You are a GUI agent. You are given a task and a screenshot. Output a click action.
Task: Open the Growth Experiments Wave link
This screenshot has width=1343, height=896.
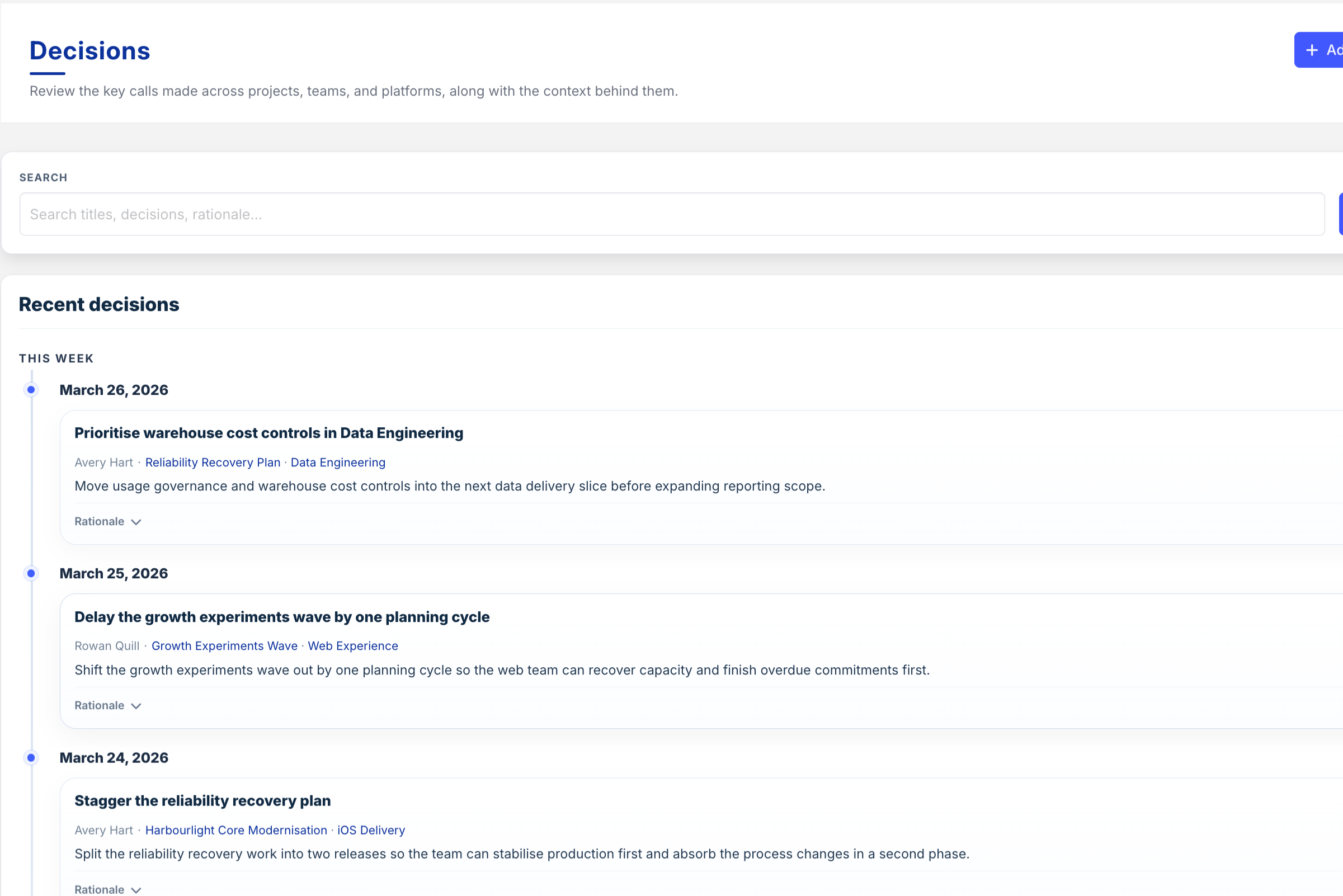(224, 646)
